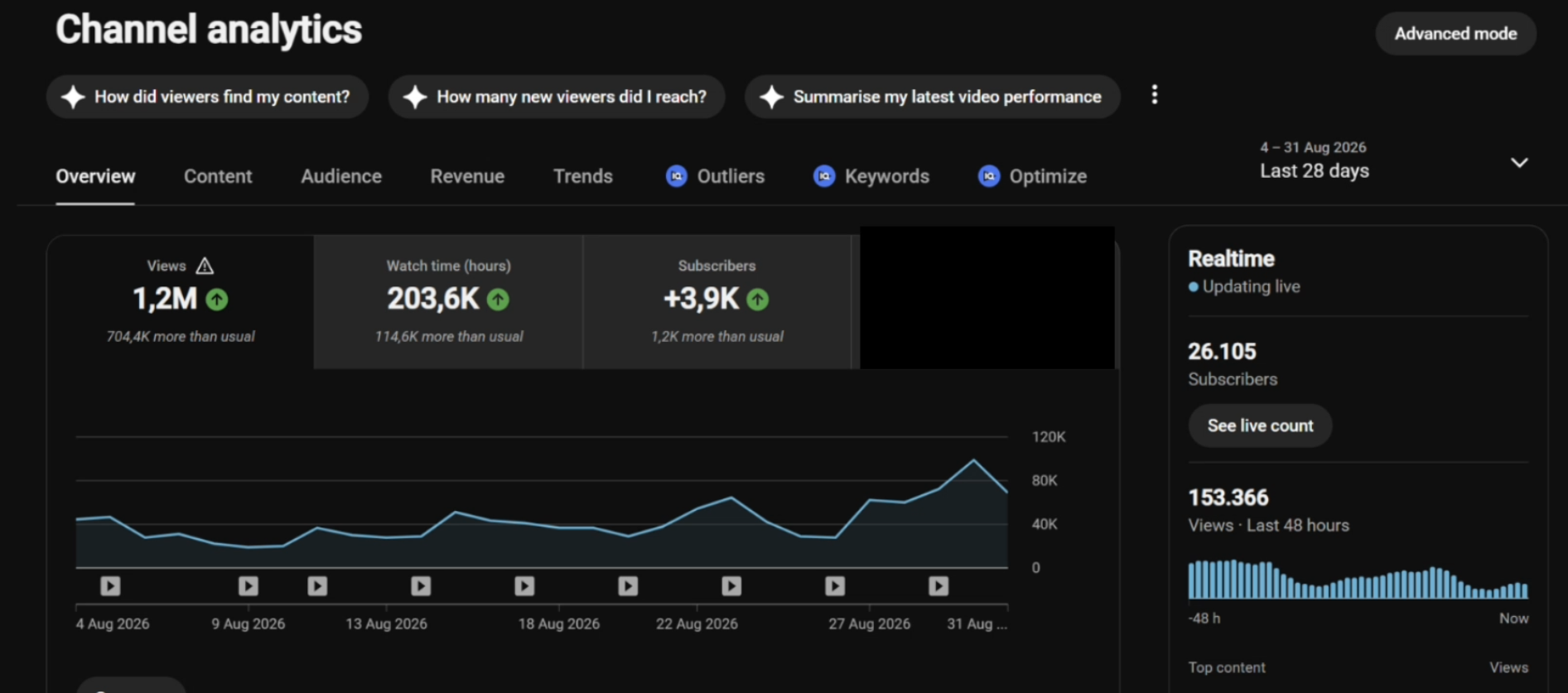The width and height of the screenshot is (1568, 693).
Task: Click the See live count button
Action: tap(1260, 426)
